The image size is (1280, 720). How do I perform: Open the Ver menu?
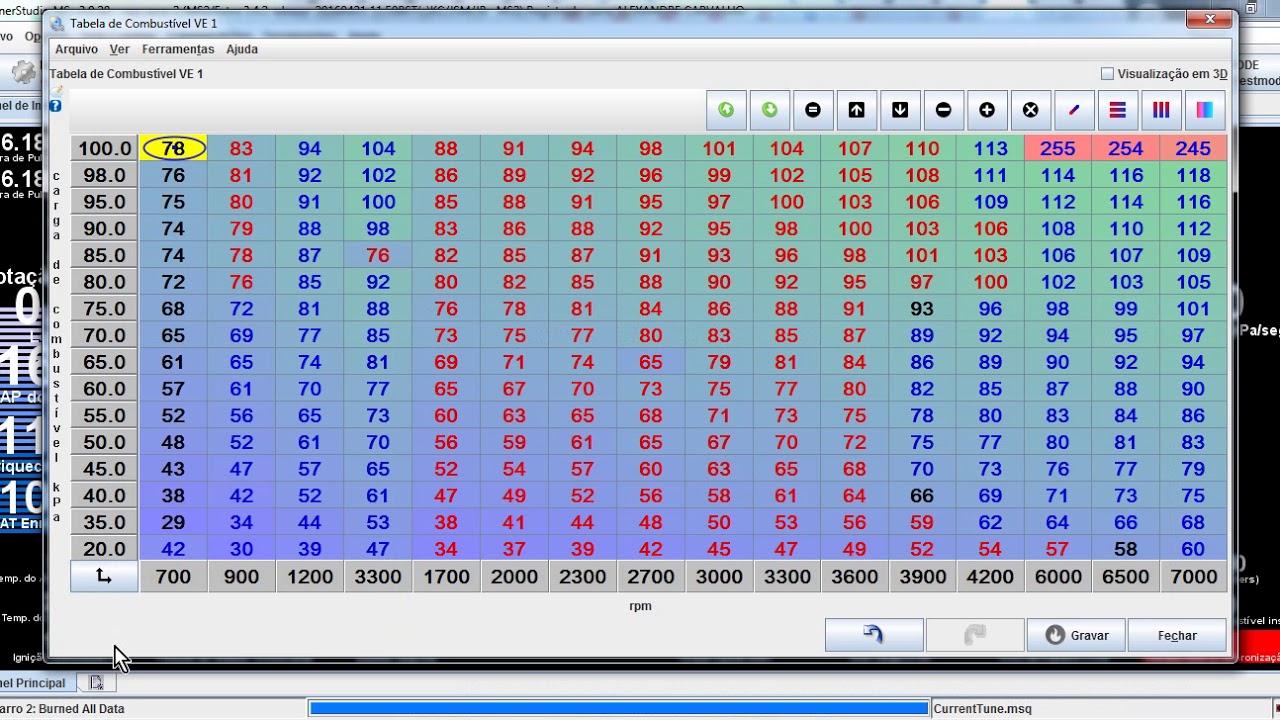pos(119,49)
